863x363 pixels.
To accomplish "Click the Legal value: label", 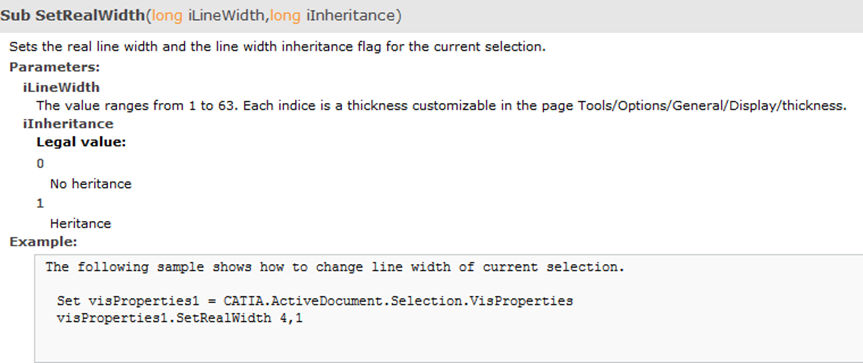I will [x=81, y=142].
